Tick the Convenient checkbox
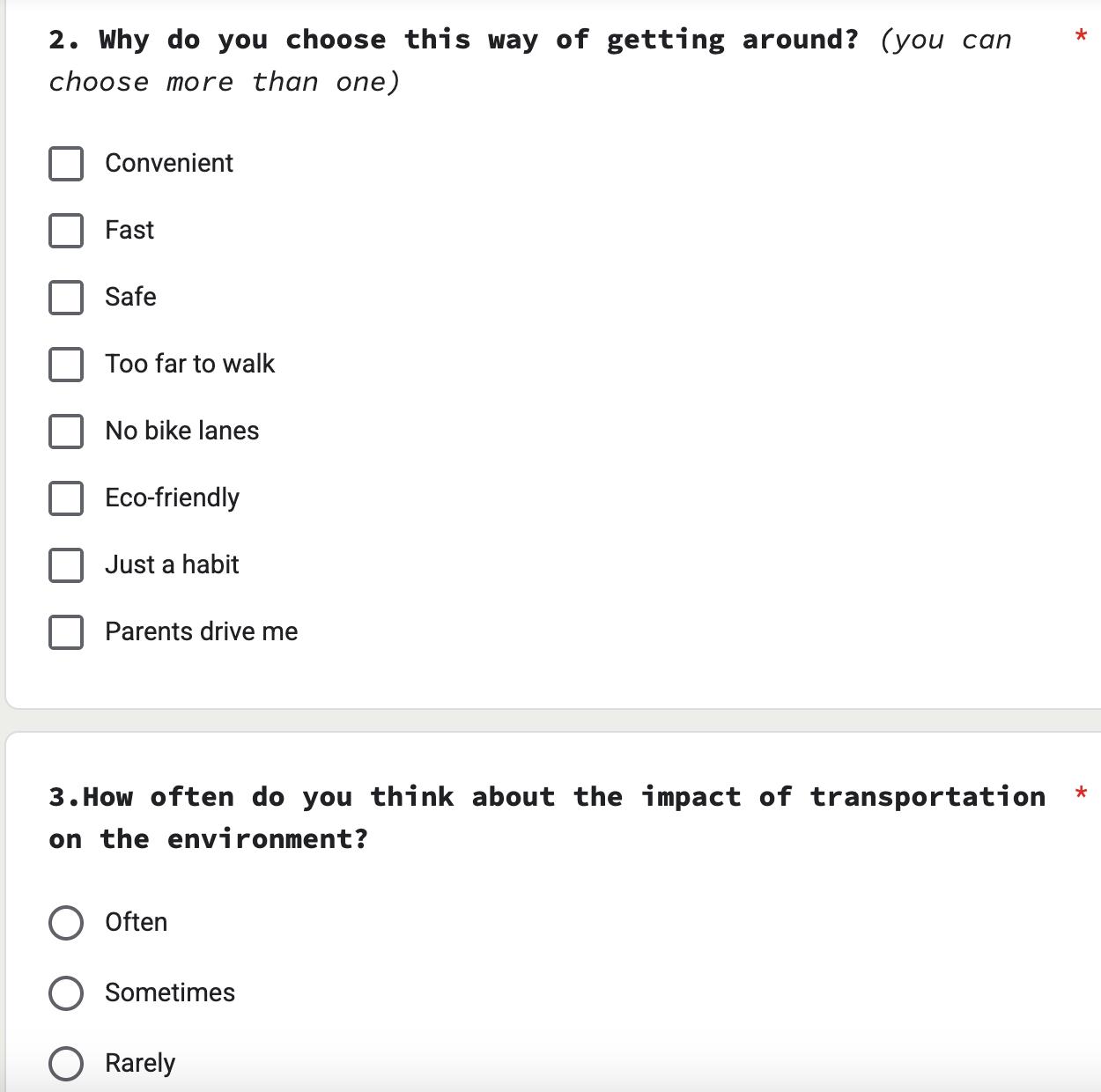Image resolution: width=1101 pixels, height=1092 pixels. (x=66, y=164)
